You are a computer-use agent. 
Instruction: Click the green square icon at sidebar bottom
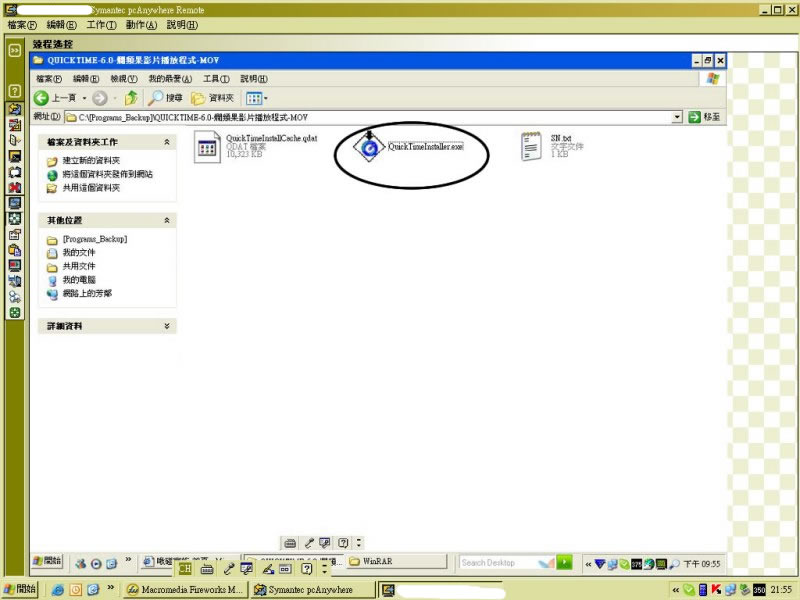click(15, 313)
